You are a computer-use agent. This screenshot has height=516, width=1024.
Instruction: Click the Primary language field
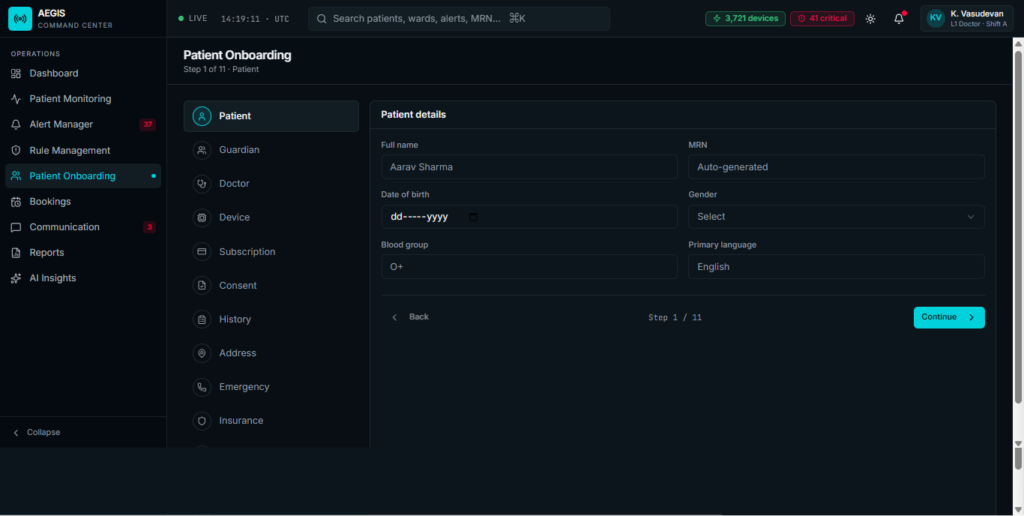coord(837,266)
